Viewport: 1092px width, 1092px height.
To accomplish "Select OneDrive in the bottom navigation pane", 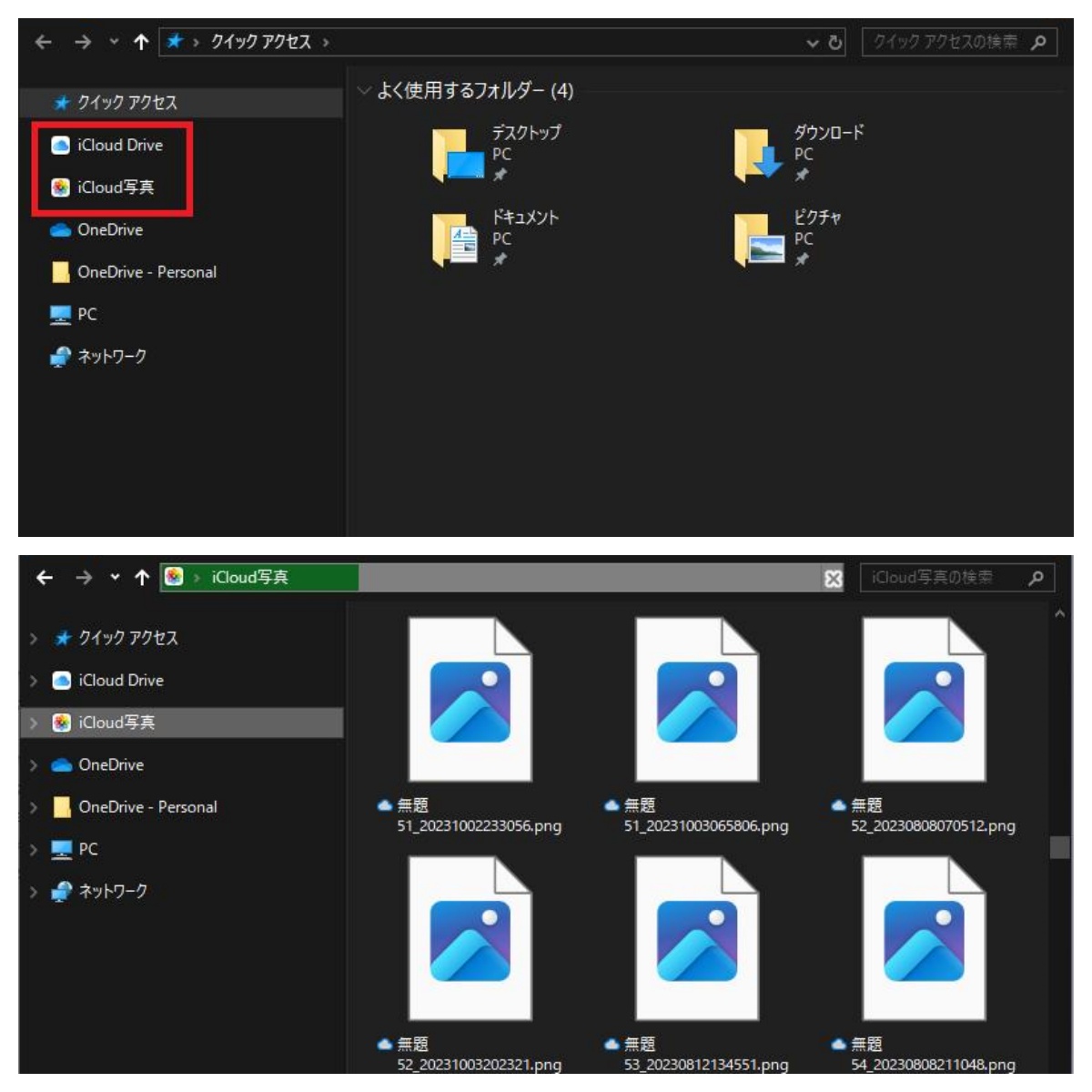I will coord(110,764).
